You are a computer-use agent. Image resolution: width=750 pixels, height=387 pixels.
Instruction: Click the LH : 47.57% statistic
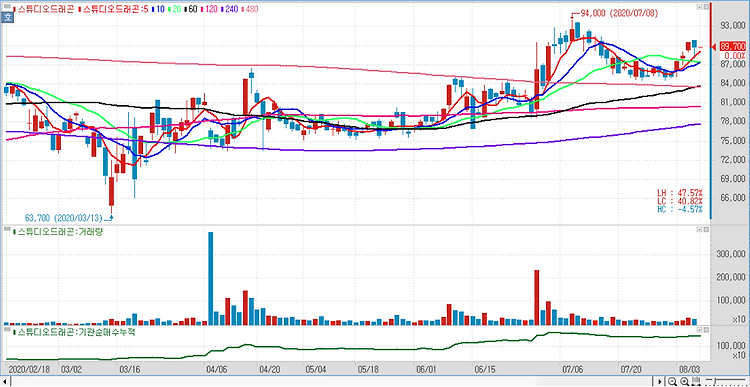coord(681,192)
